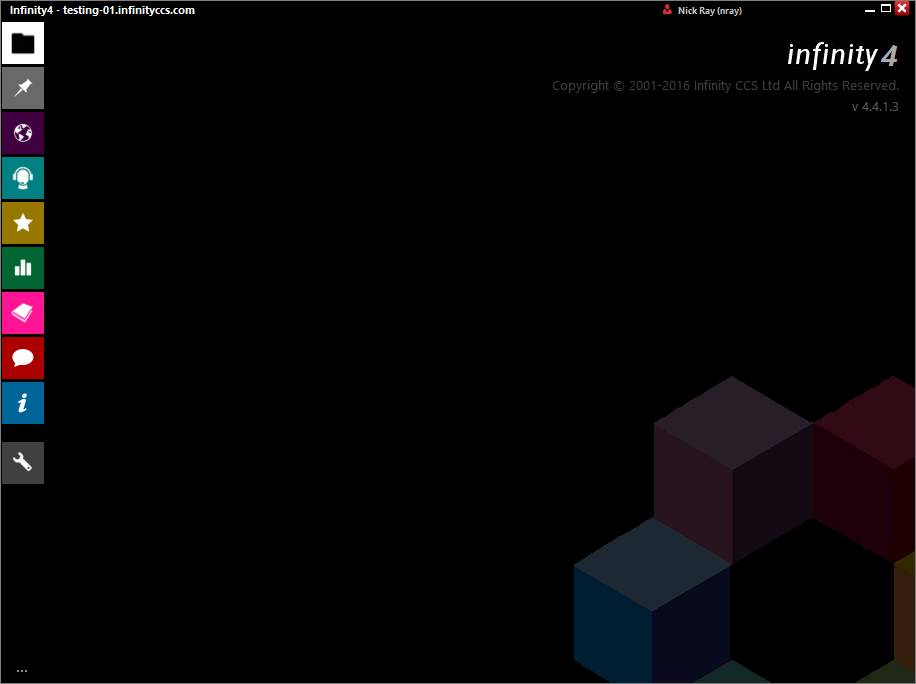Open the wrench settings icon
The width and height of the screenshot is (916, 684).
pos(23,463)
